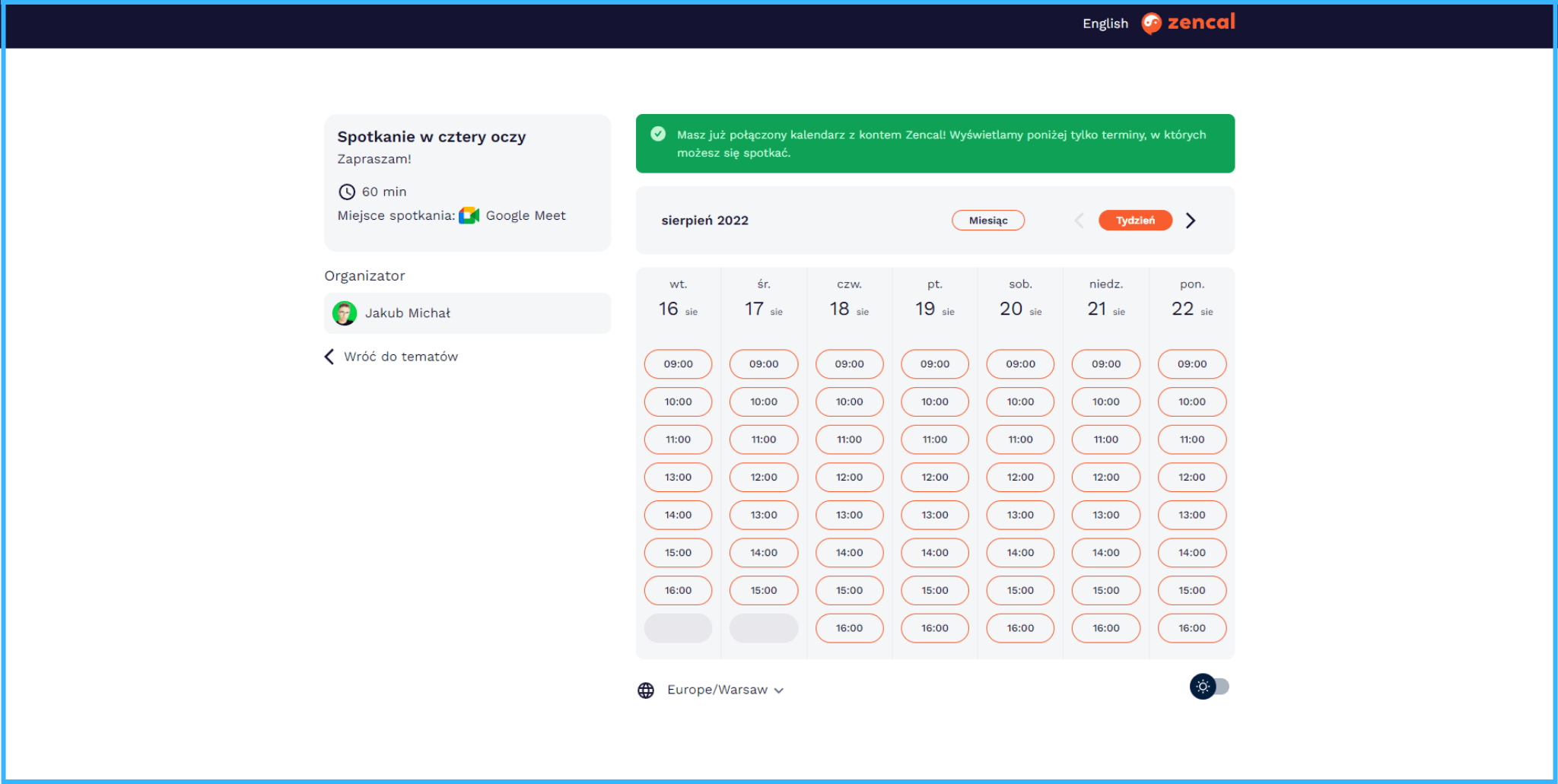
Task: Select 16:00 slot on Monday 22
Action: 1191,628
